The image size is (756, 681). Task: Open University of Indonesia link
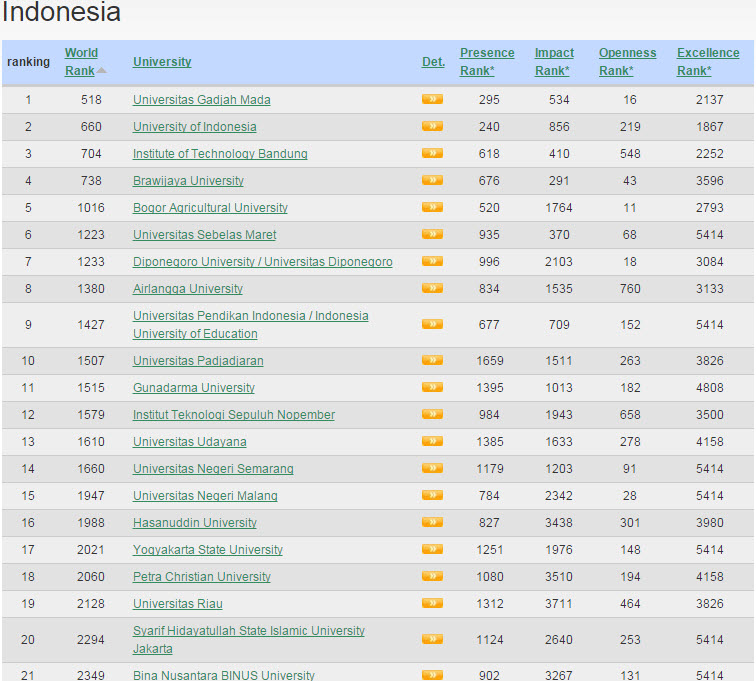click(x=194, y=127)
